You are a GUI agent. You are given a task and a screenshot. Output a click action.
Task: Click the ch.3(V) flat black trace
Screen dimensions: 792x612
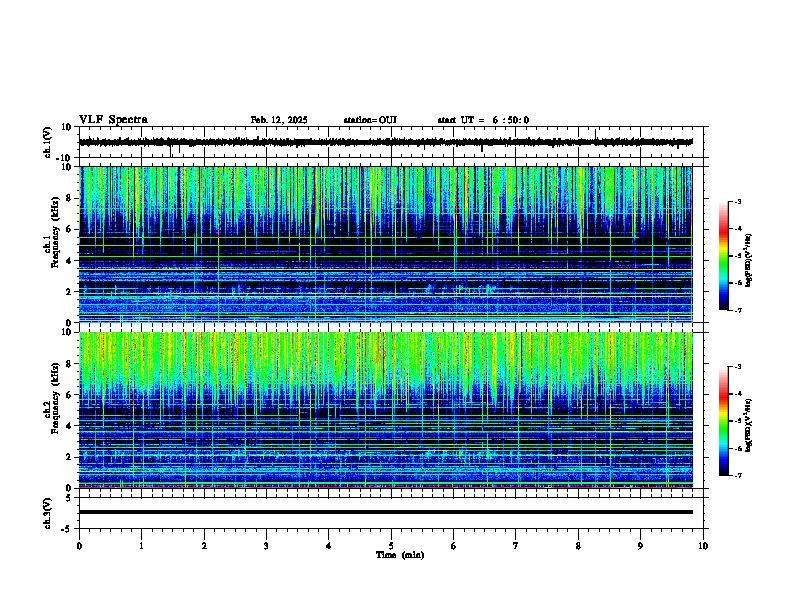coord(386,512)
